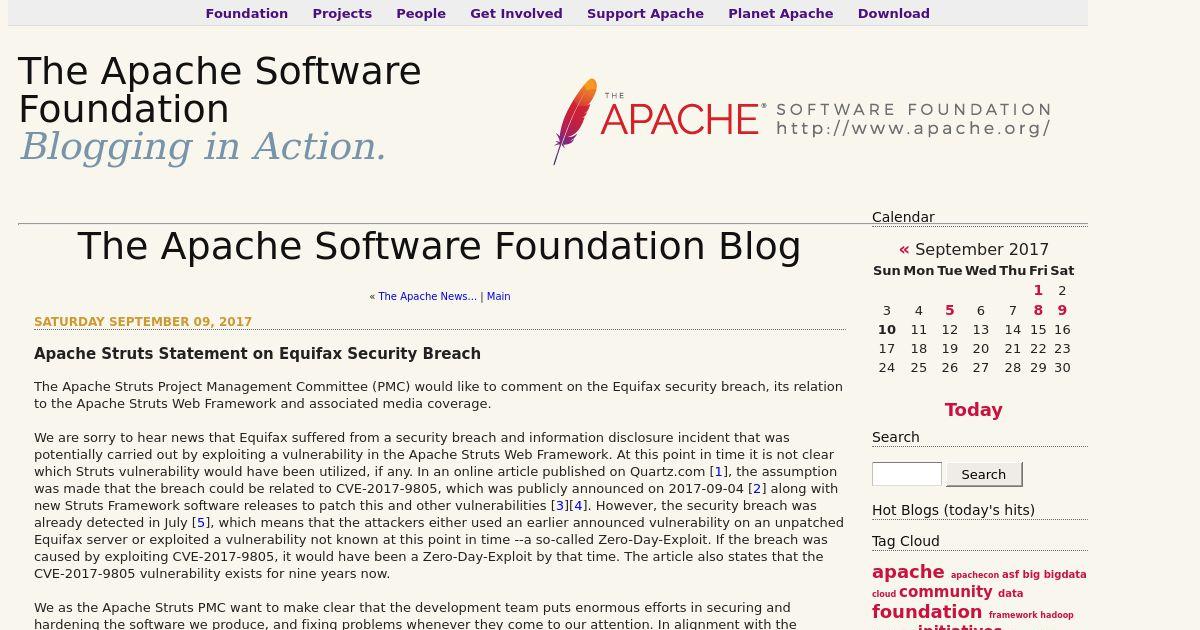Click the September 2017 calendar title
1200x630 pixels.
(982, 250)
